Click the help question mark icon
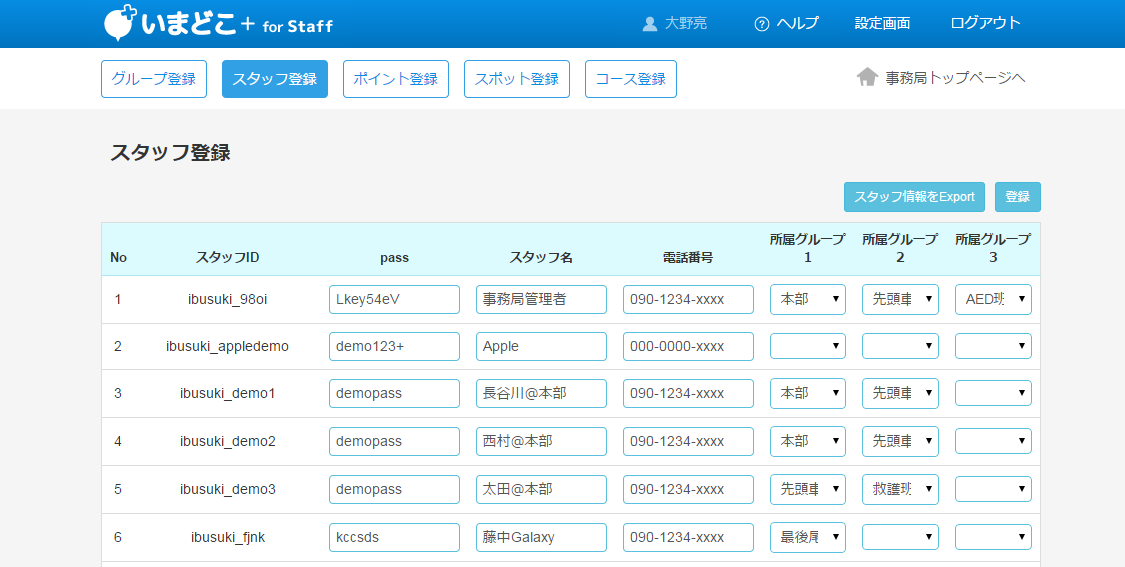 [x=762, y=24]
